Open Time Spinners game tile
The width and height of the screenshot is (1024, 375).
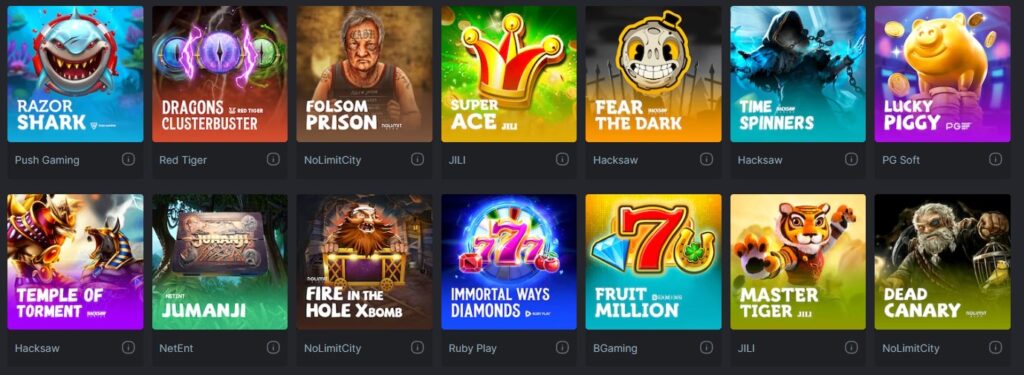798,74
